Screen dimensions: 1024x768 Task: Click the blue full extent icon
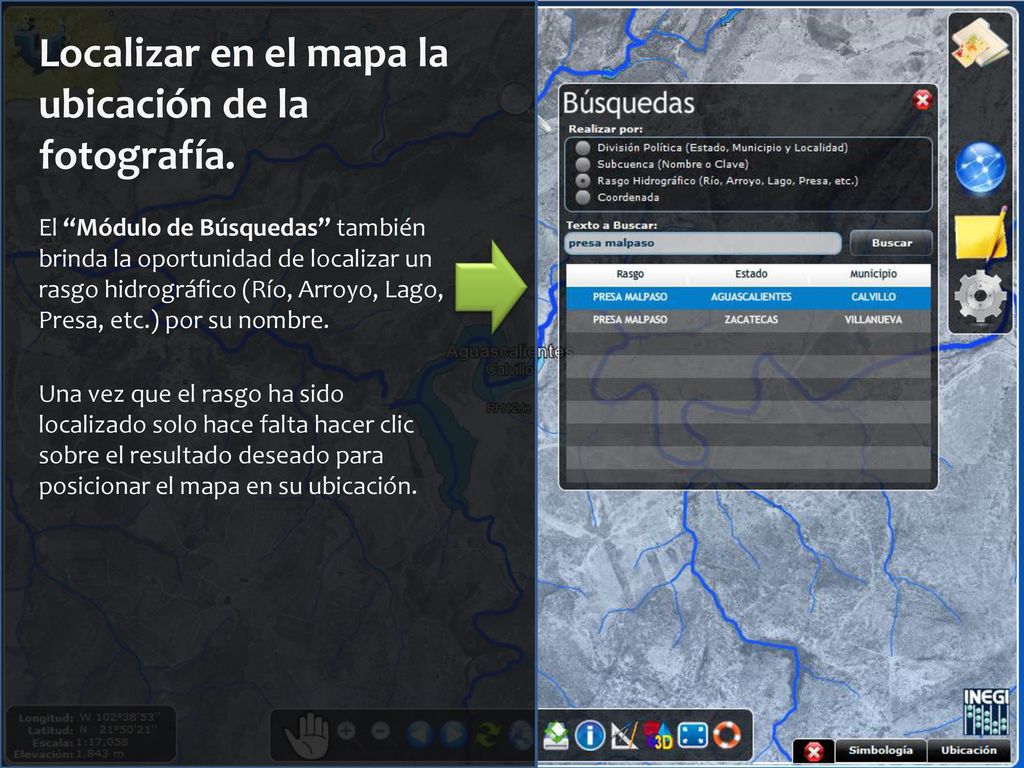pos(692,735)
